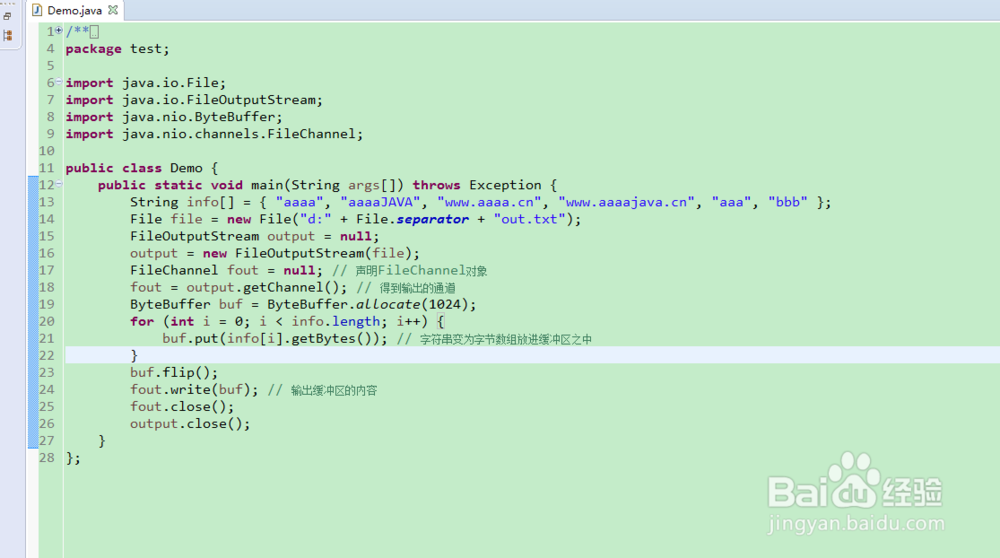Click the 'throws' keyword on line 12
This screenshot has height=558, width=1000.
(436, 185)
